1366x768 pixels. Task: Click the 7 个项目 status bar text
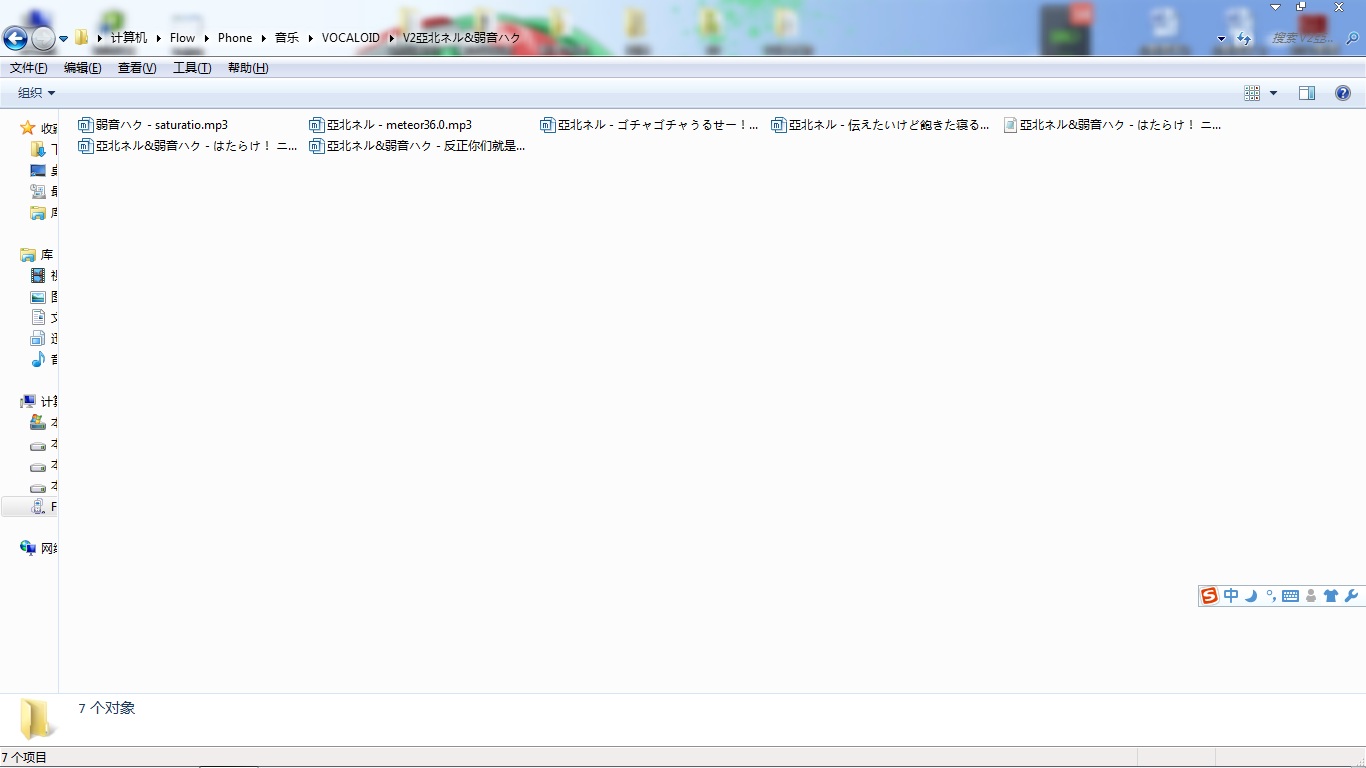[24, 757]
